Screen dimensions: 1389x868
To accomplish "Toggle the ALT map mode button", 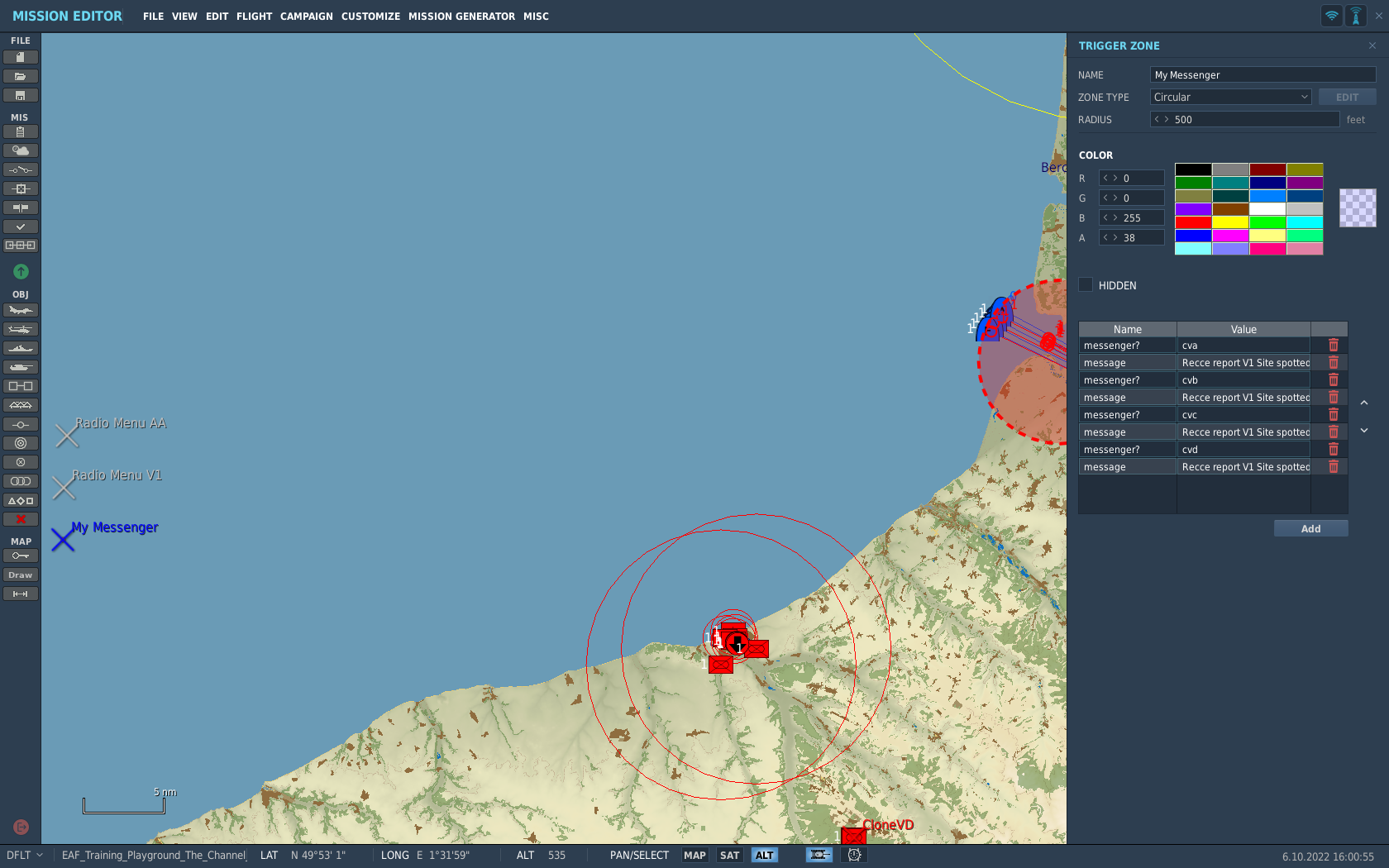I will (x=764, y=856).
